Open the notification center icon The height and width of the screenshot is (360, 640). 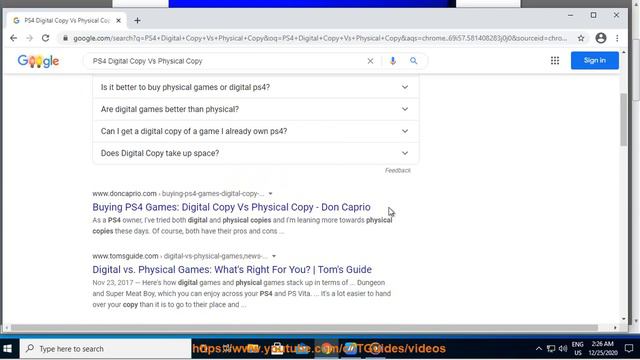point(629,349)
